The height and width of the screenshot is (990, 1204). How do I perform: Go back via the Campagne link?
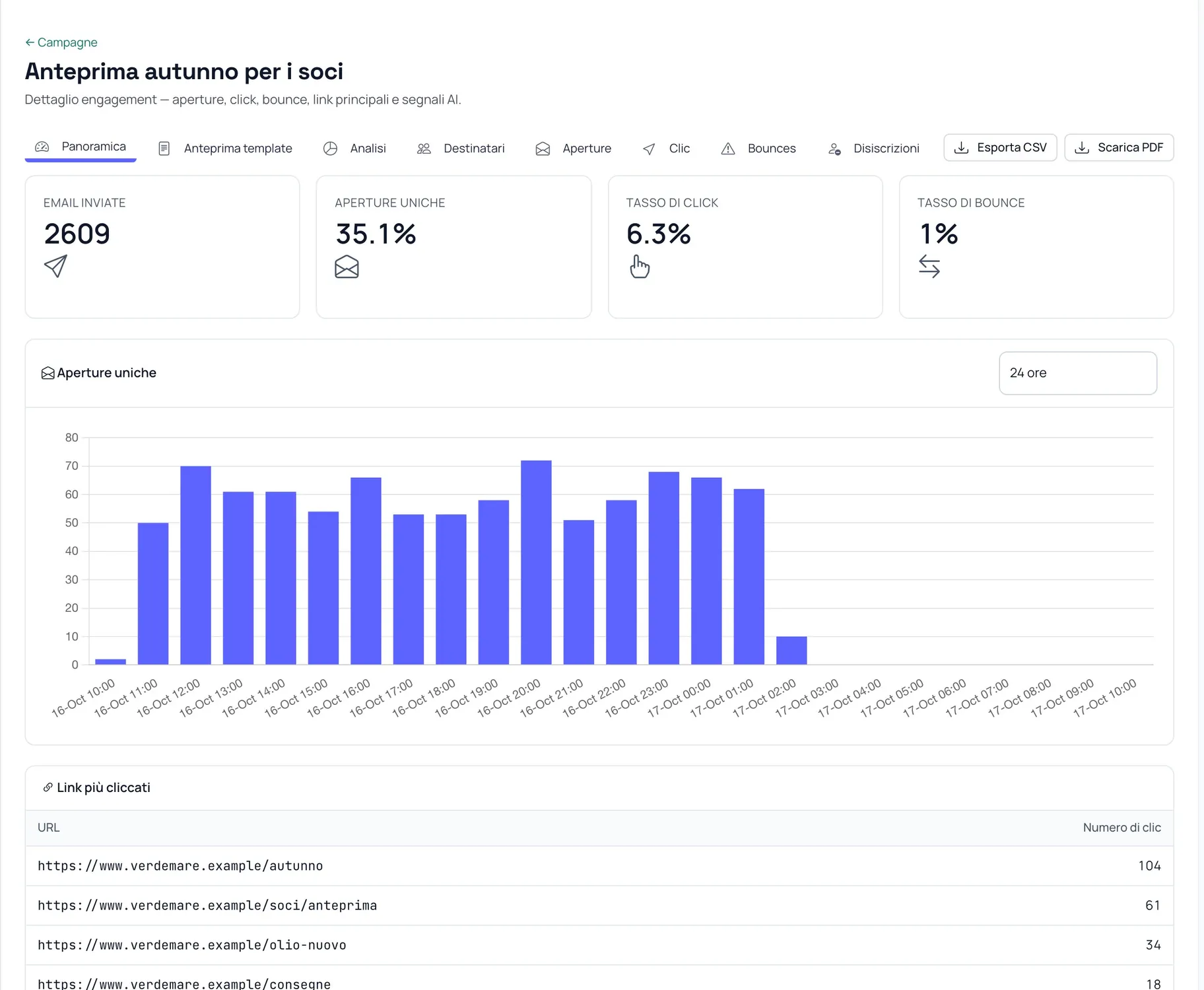(61, 42)
